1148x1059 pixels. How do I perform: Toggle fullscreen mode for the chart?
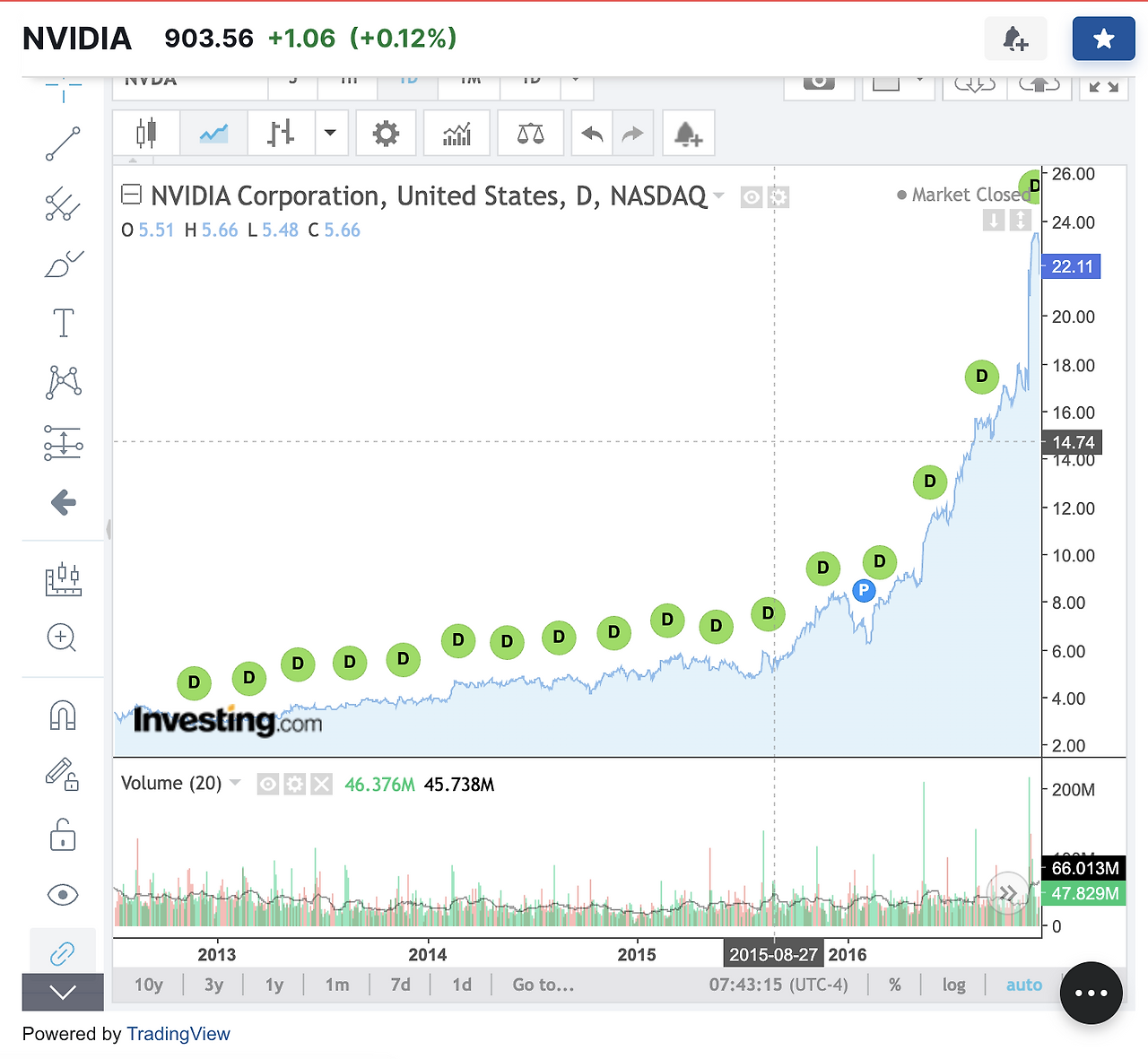tap(1103, 86)
